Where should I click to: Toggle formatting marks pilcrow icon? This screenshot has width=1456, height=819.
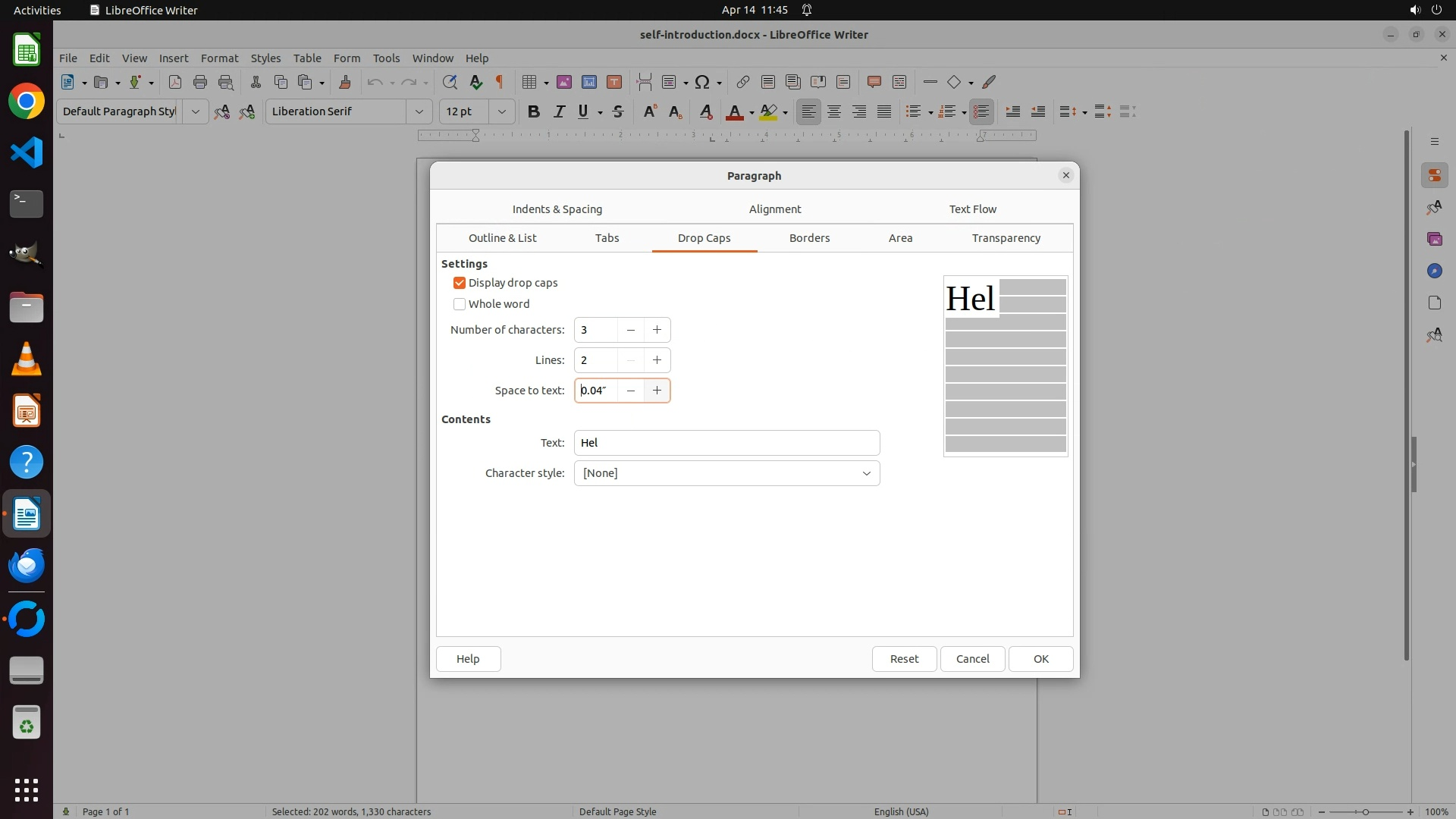tap(500, 82)
